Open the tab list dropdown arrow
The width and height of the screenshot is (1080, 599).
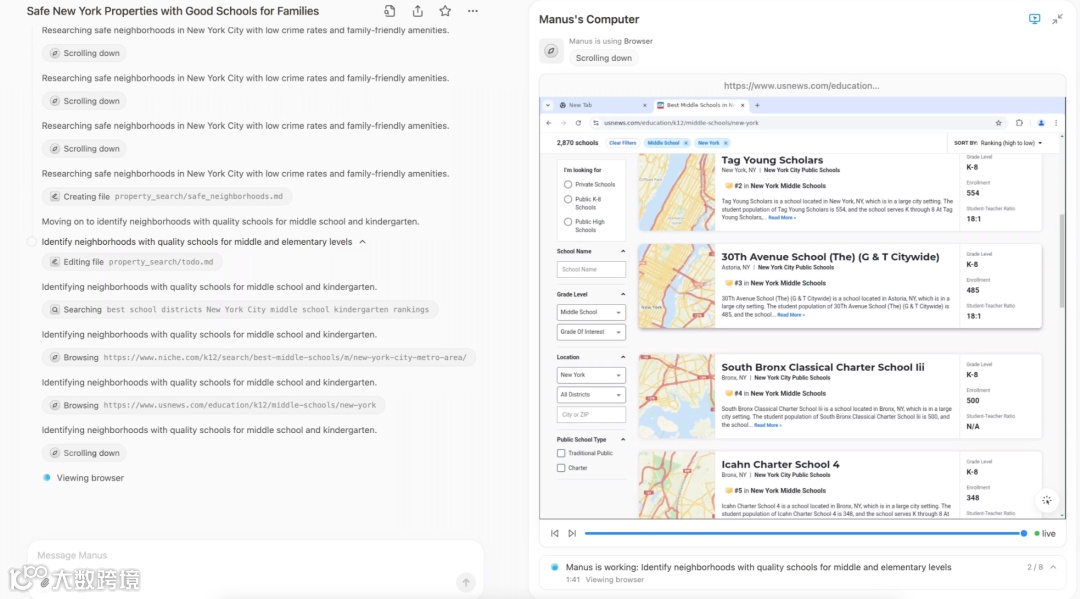pyautogui.click(x=548, y=105)
